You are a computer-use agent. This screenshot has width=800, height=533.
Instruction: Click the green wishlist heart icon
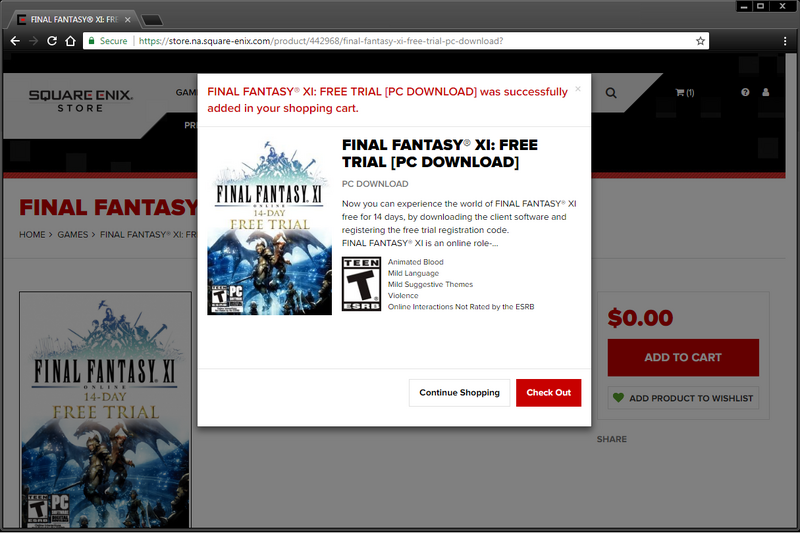click(x=618, y=397)
